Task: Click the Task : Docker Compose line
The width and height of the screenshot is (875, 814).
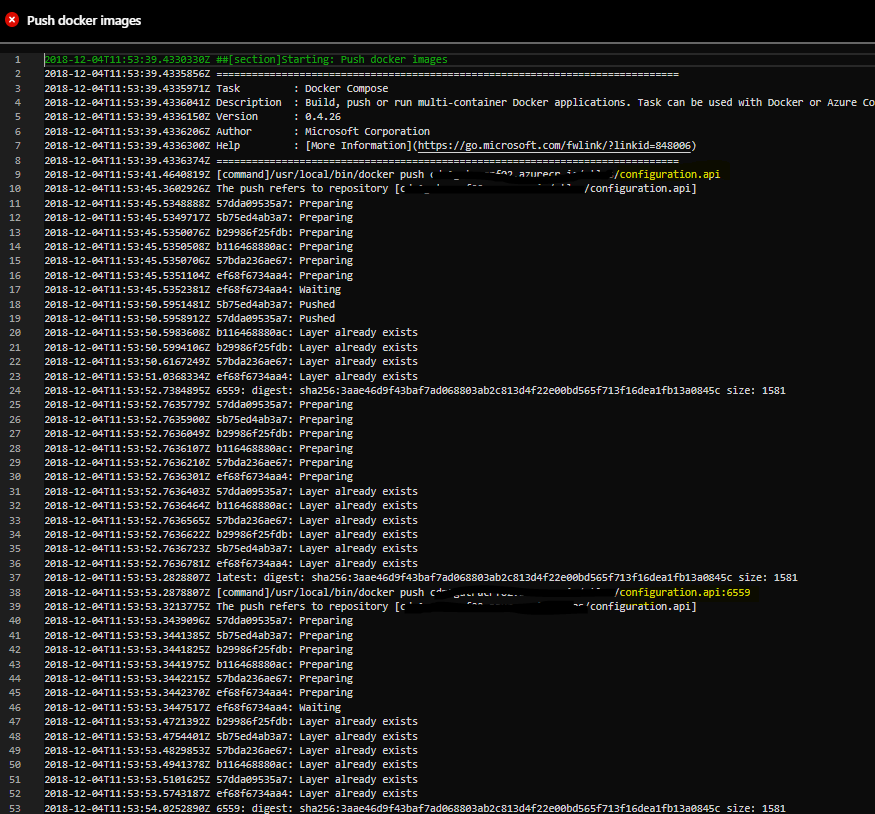Action: pyautogui.click(x=217, y=88)
